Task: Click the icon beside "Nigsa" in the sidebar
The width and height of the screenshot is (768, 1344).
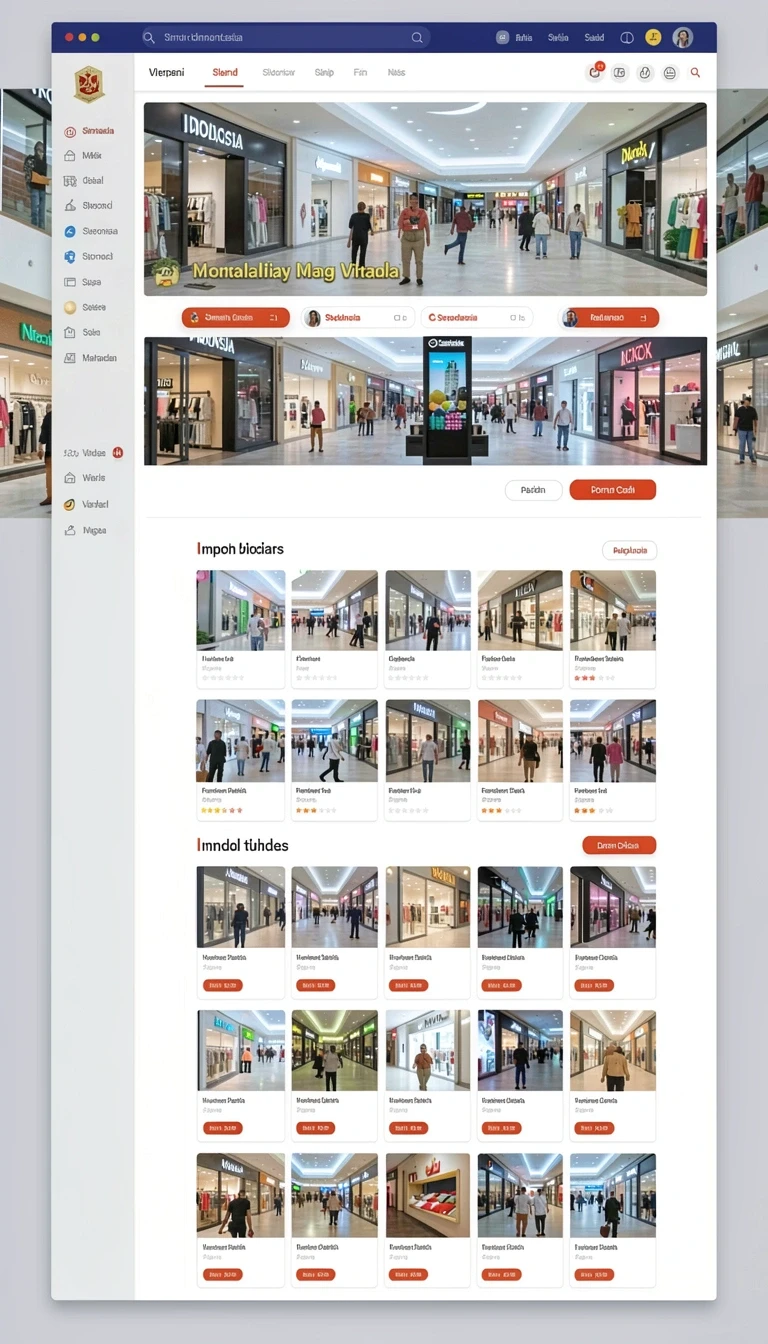Action: [70, 530]
